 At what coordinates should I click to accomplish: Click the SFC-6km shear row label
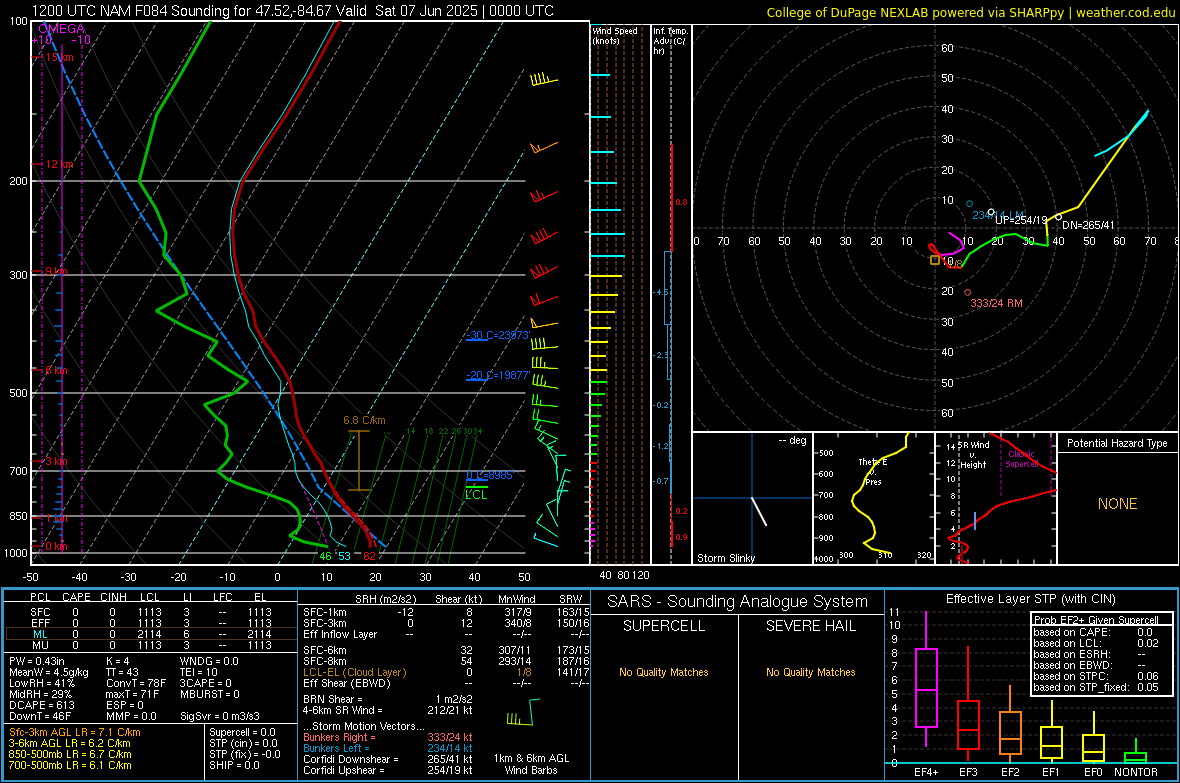click(x=325, y=650)
